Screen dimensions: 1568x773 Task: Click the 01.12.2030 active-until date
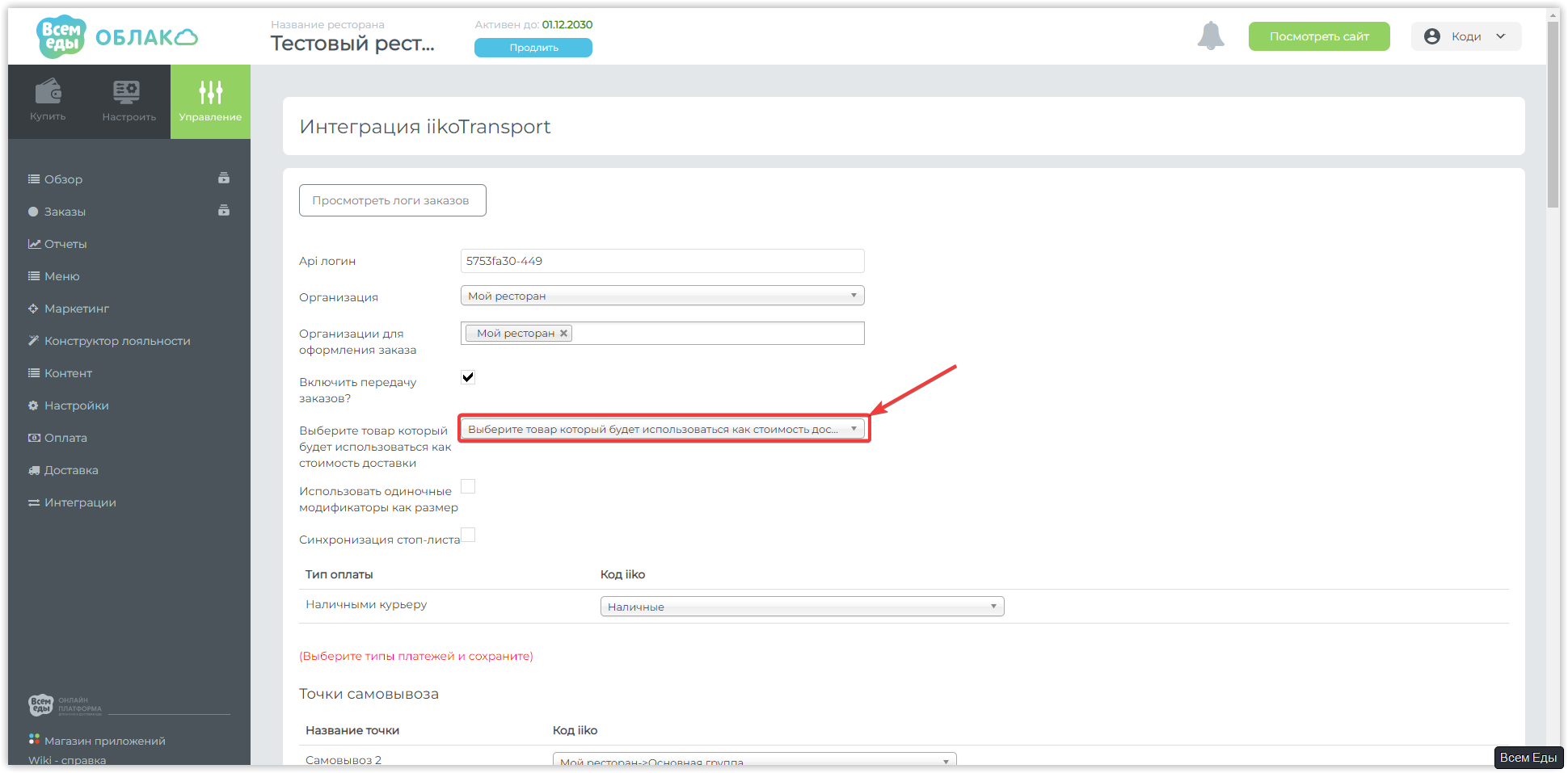(567, 25)
